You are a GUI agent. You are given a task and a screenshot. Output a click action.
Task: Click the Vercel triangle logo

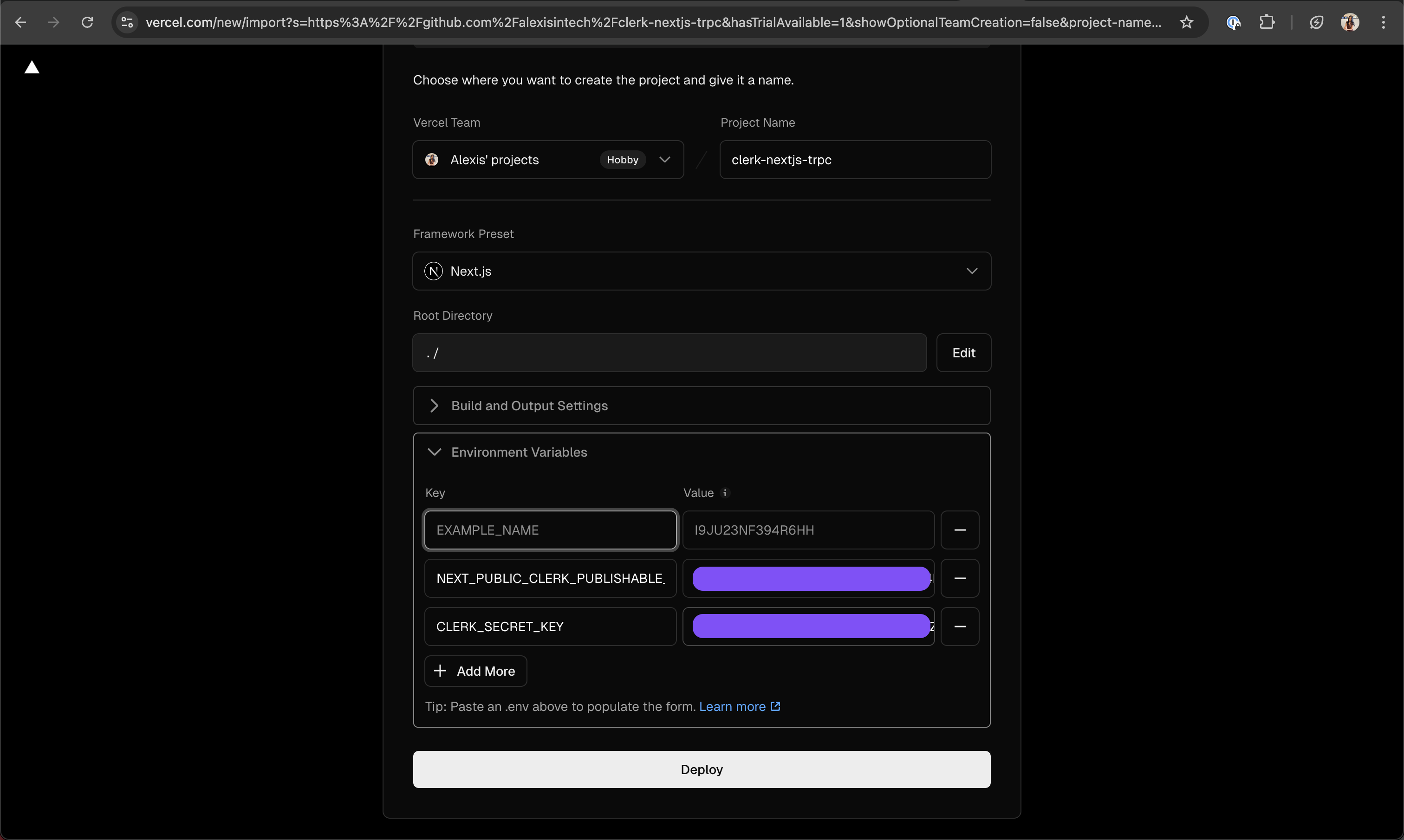click(x=32, y=67)
